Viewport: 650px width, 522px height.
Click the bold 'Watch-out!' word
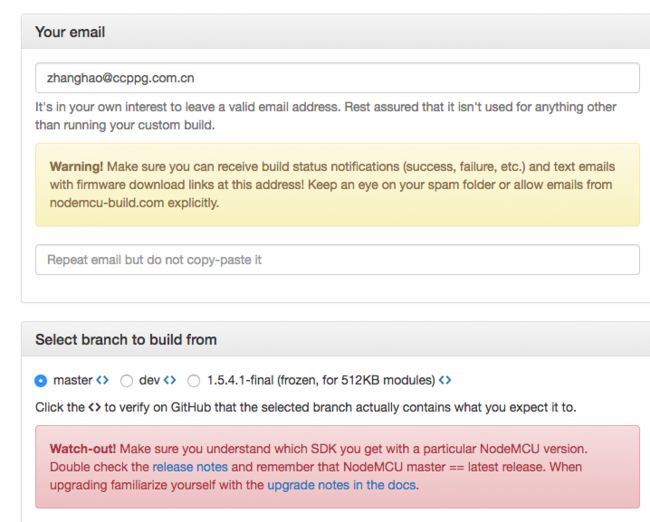[83, 449]
